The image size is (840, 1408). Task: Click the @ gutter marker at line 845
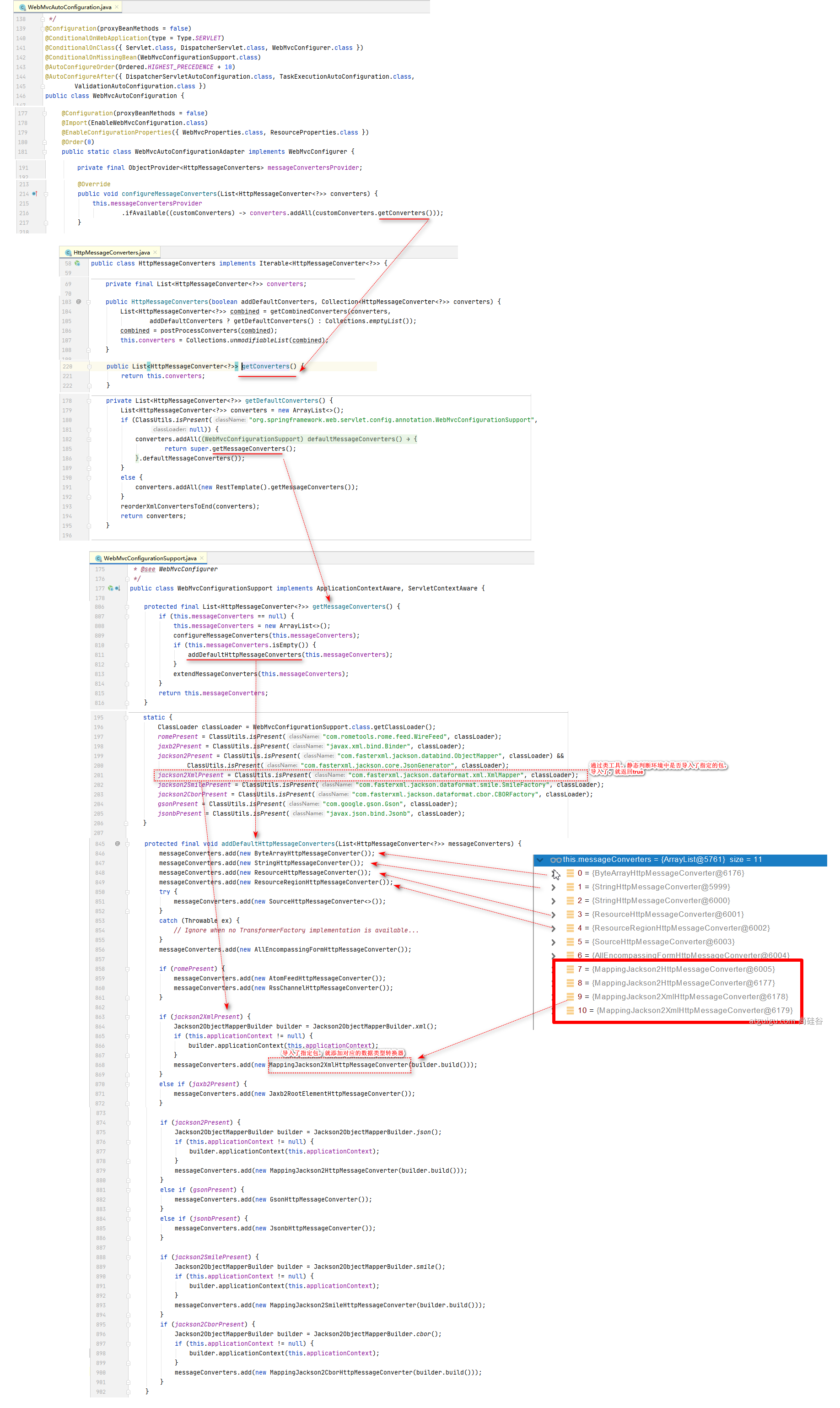pyautogui.click(x=118, y=844)
